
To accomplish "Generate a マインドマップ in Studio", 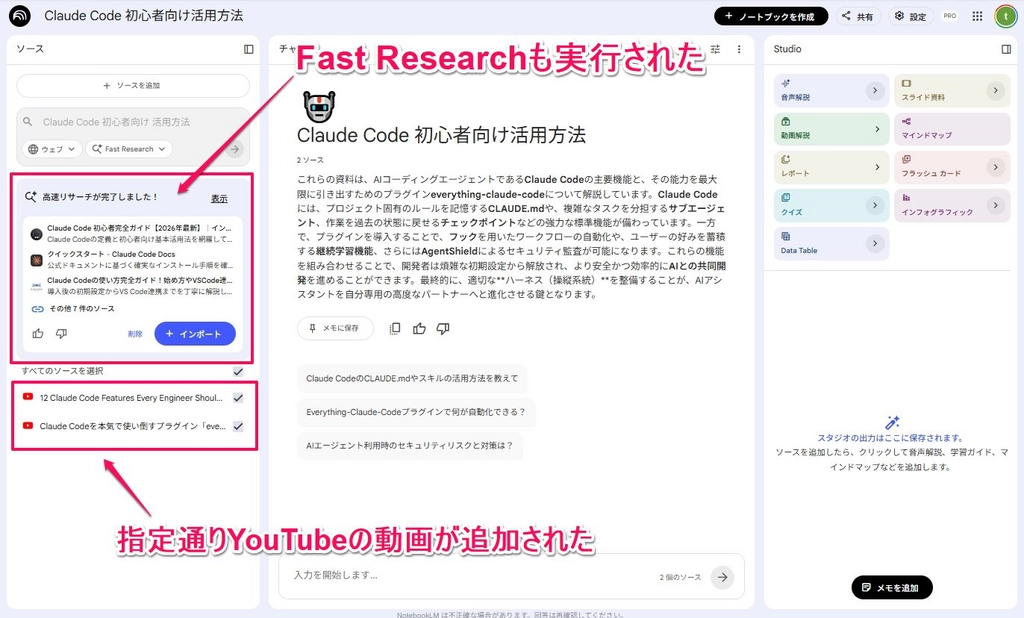I will pos(952,129).
